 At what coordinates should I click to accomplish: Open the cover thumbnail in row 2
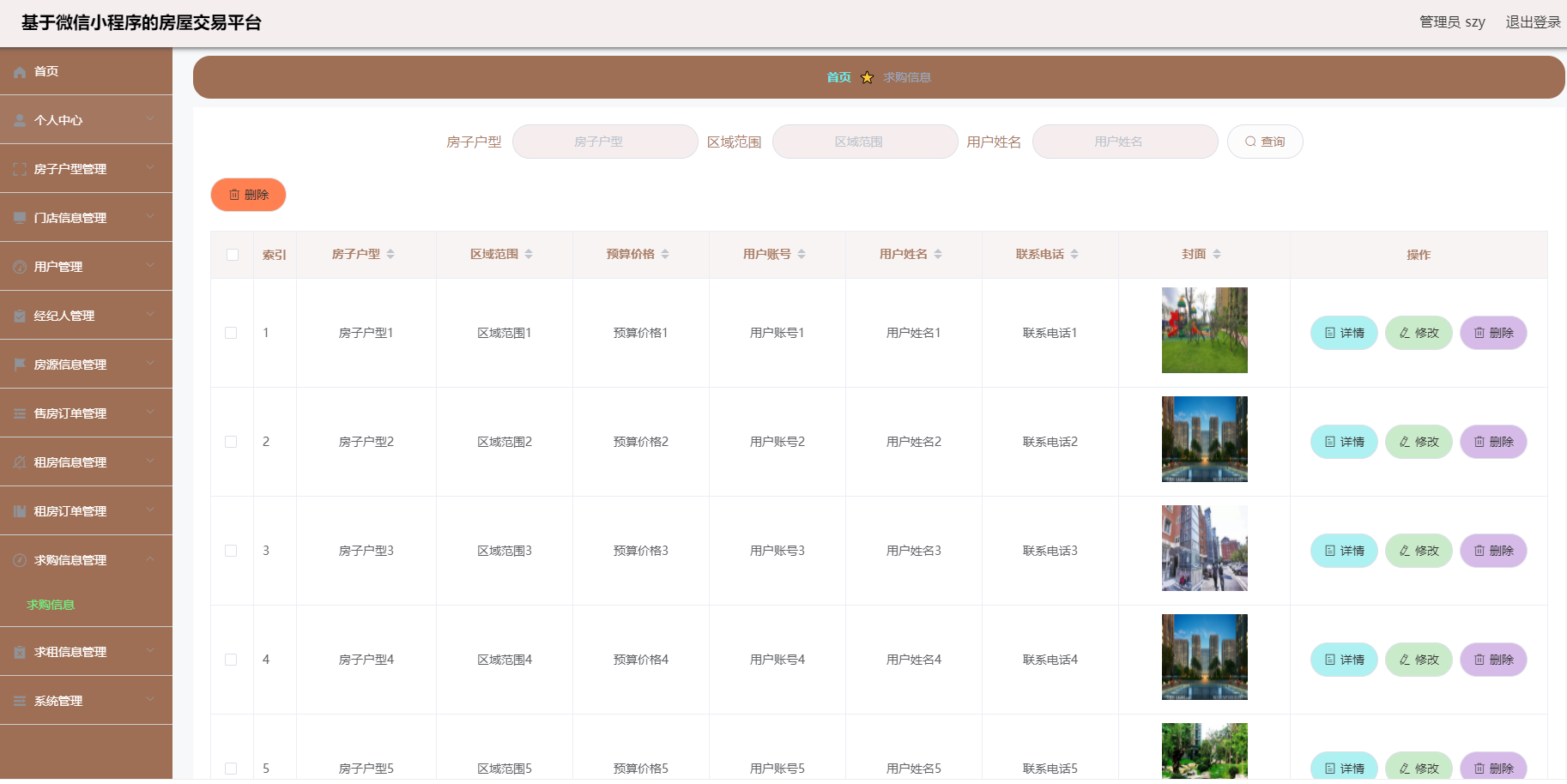[1204, 439]
